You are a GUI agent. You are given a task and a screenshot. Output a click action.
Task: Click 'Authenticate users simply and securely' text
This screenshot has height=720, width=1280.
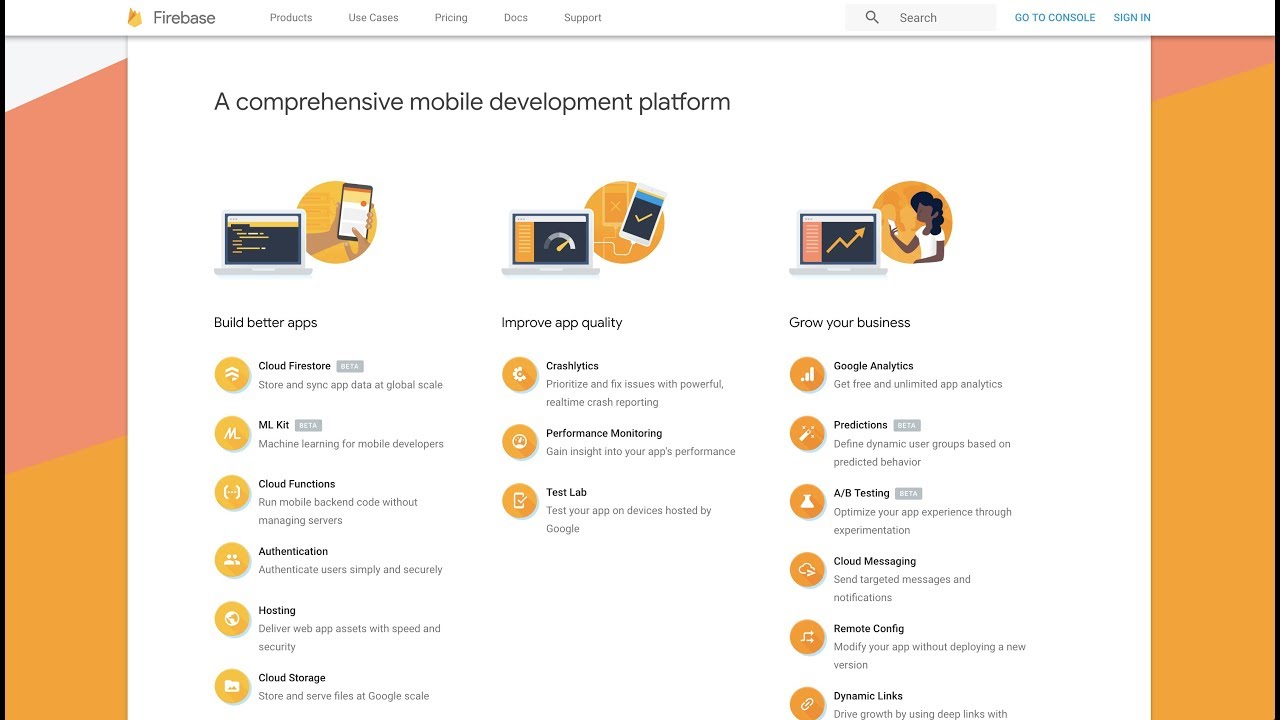click(x=350, y=569)
